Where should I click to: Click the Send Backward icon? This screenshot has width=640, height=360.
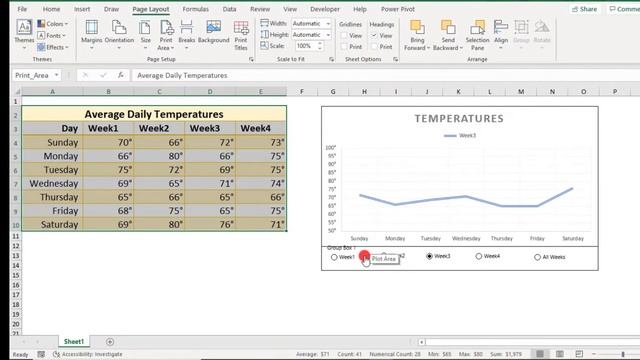(x=448, y=28)
